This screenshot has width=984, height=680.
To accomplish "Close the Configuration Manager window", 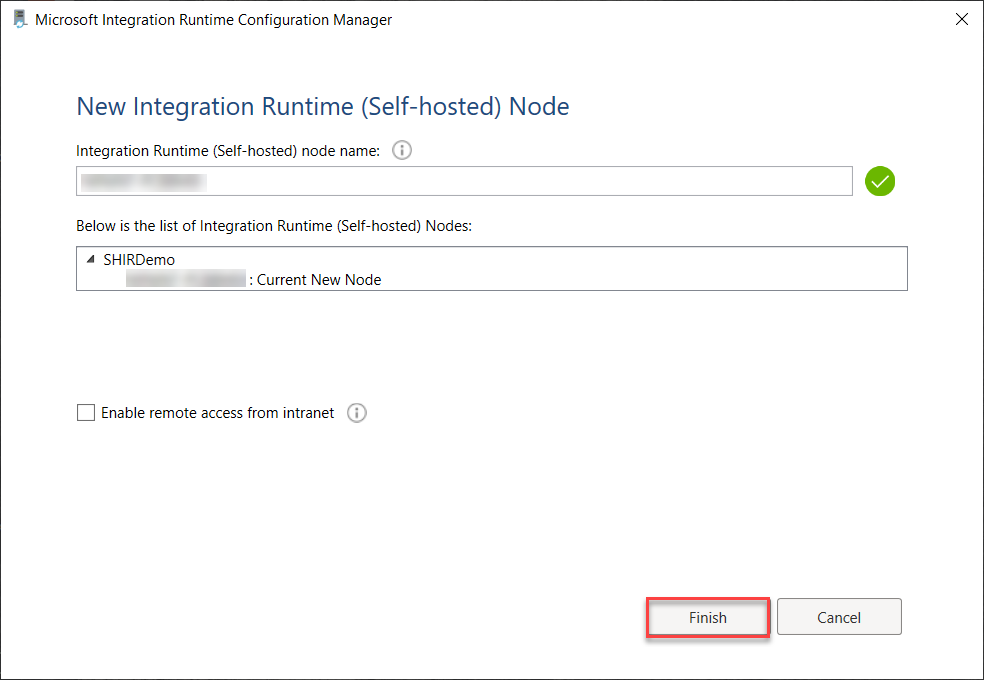I will pos(962,19).
